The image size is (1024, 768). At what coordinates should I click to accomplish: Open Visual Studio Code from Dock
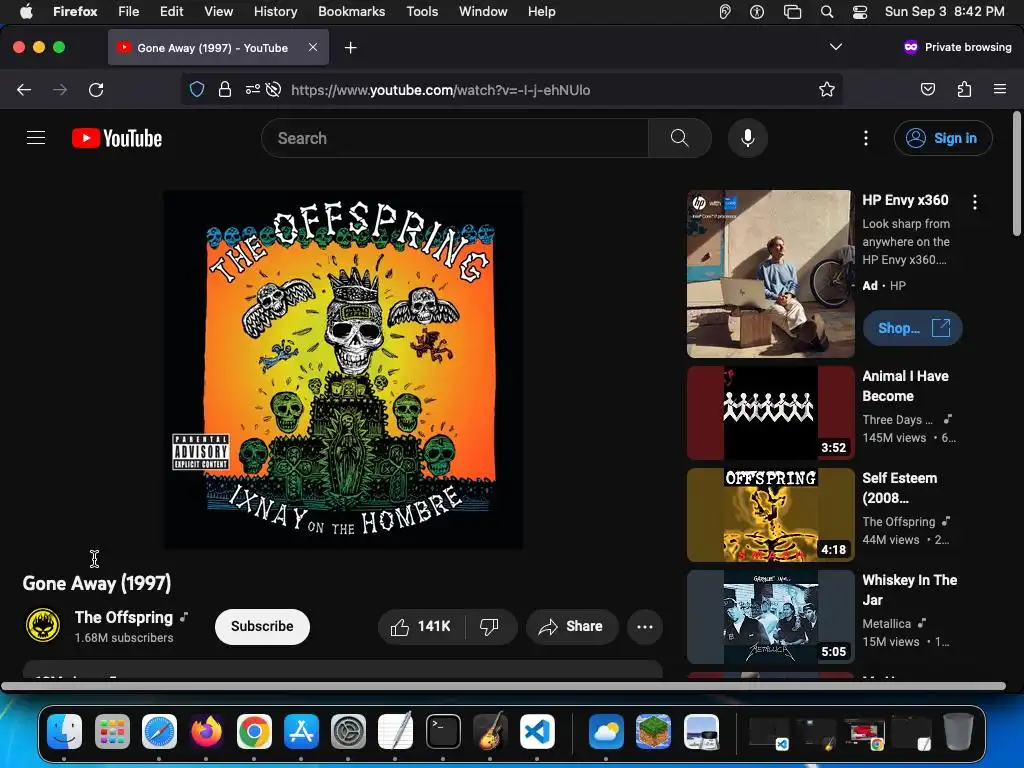tap(537, 731)
